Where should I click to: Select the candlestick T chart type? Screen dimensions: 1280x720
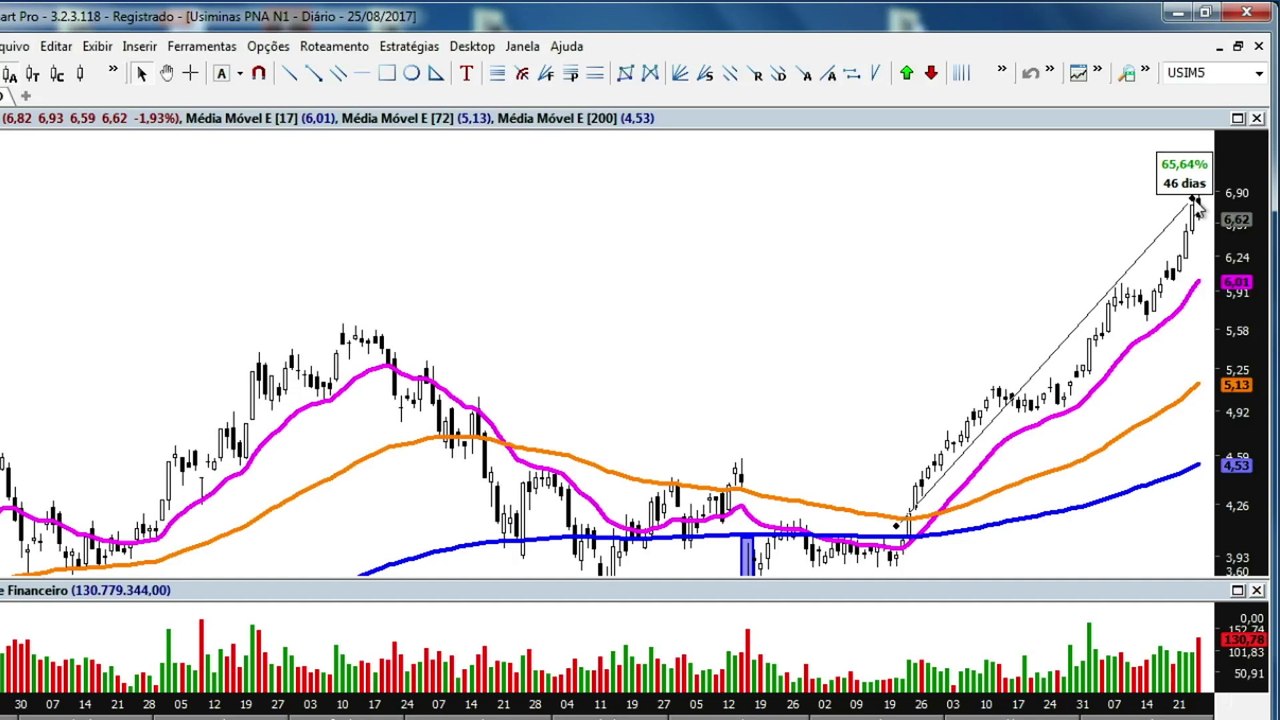pos(32,73)
